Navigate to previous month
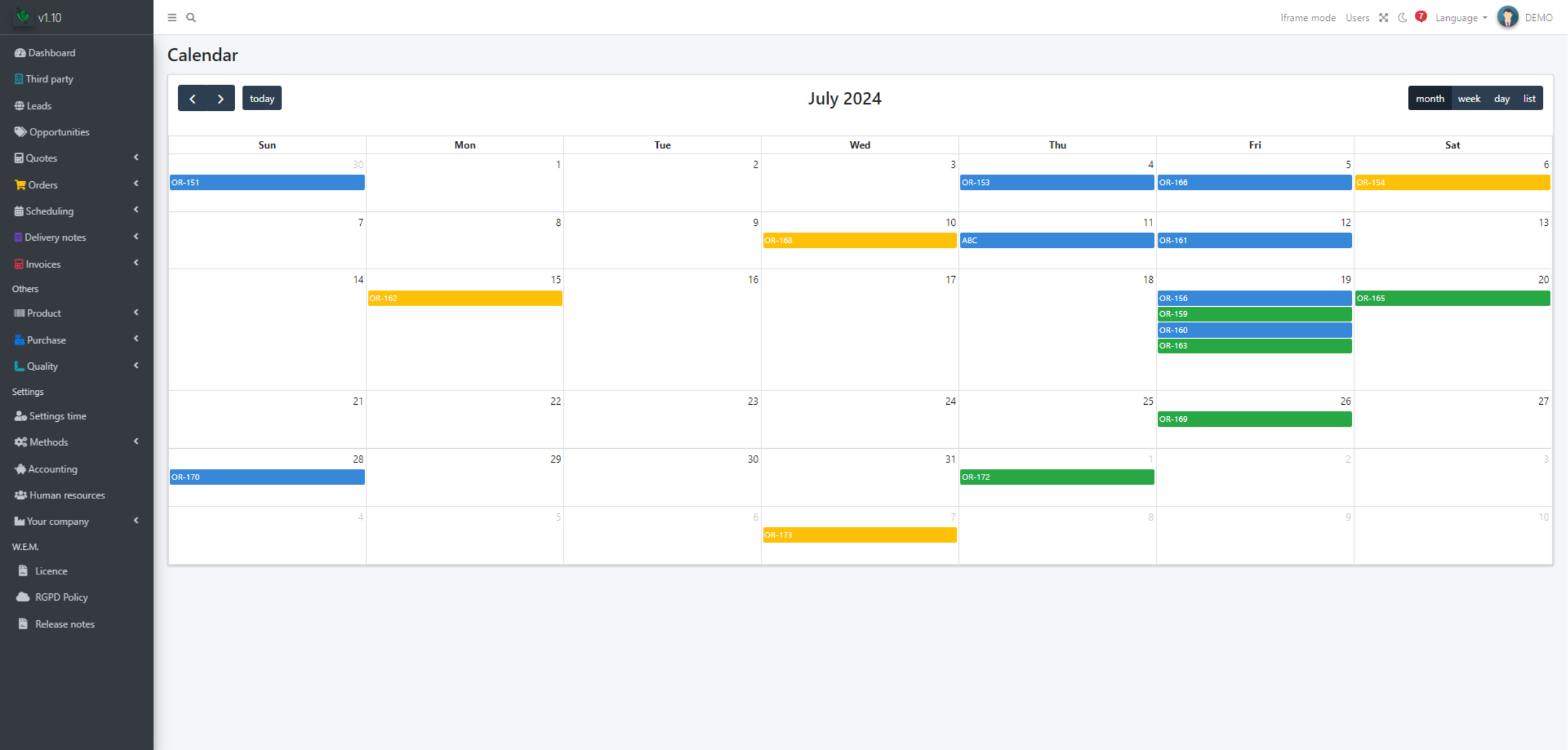Screen dimensions: 1568x750 (x=192, y=98)
